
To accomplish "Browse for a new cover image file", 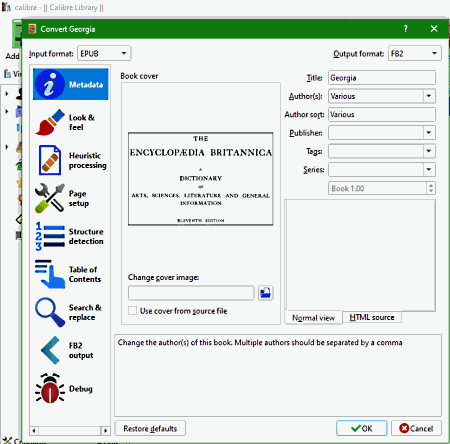I will (x=266, y=293).
